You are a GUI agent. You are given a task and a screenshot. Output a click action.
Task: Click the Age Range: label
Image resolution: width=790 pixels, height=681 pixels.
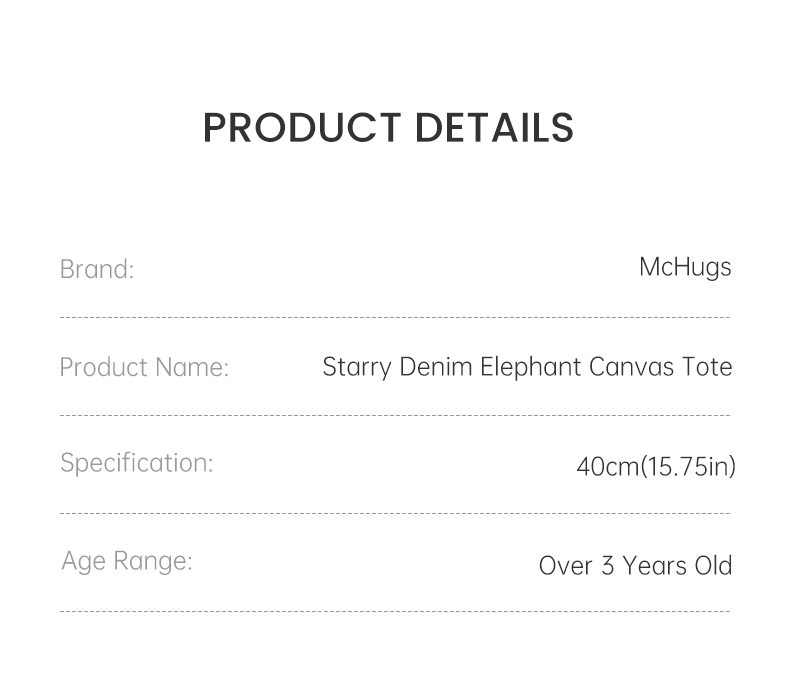pos(127,561)
